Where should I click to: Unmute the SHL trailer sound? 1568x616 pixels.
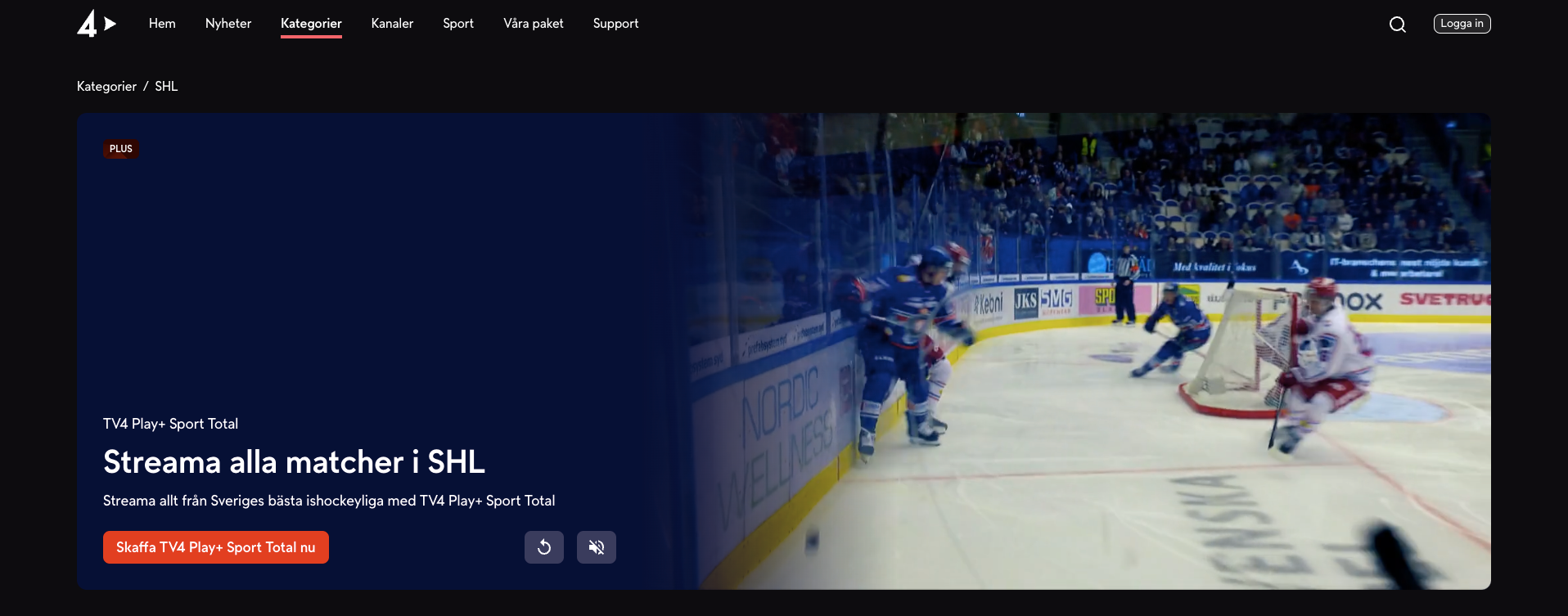597,547
